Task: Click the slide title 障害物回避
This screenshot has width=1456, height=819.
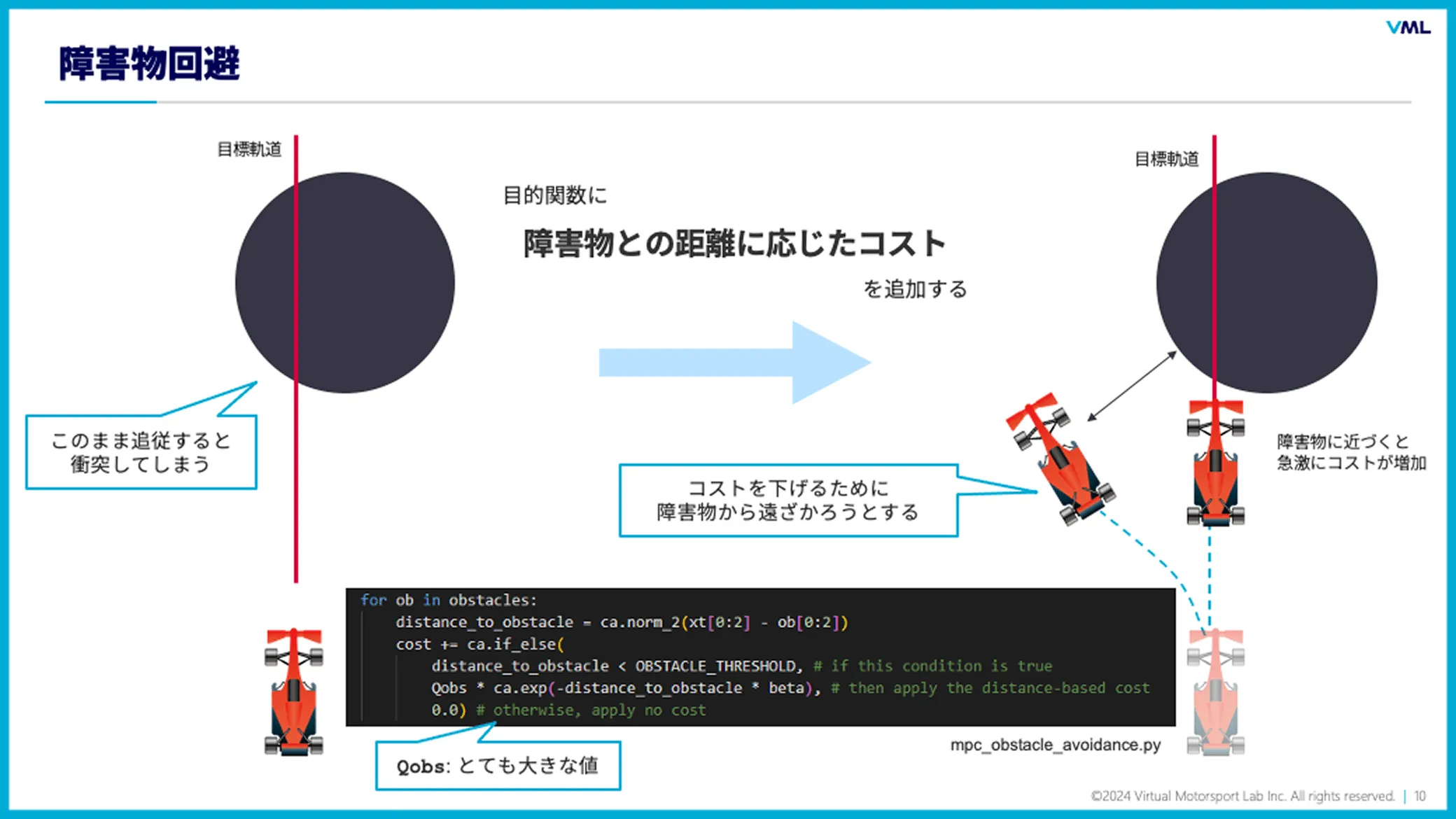Action: (149, 64)
